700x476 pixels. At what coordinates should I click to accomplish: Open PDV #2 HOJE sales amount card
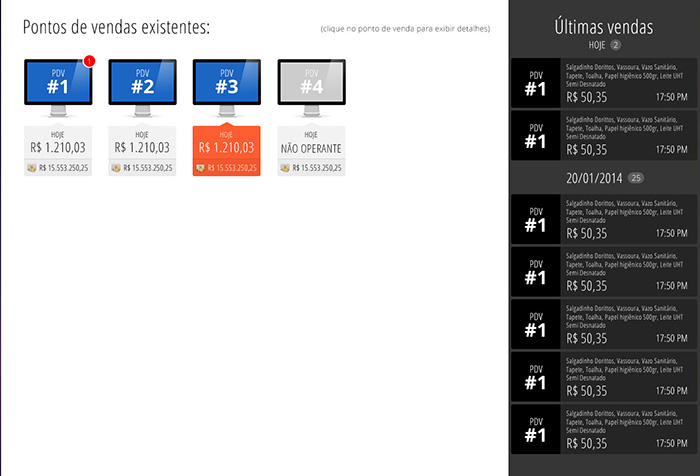click(x=142, y=147)
